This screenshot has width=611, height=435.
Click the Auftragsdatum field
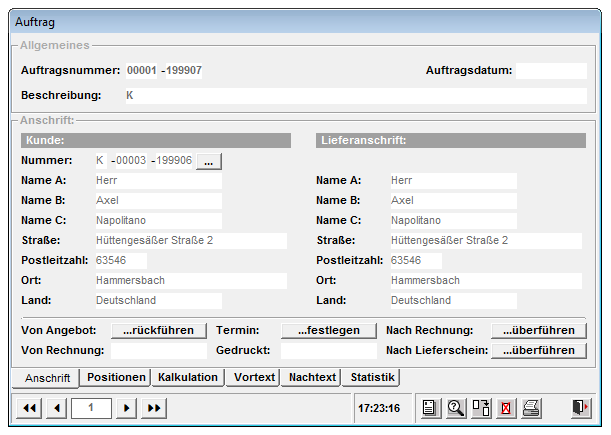(x=551, y=71)
